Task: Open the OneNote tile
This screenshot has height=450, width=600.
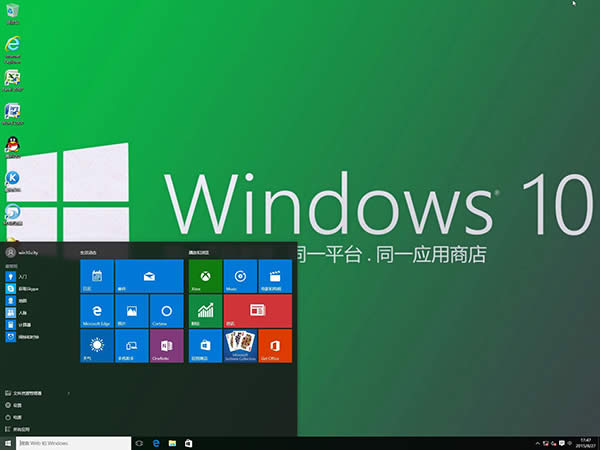Action: pos(166,345)
